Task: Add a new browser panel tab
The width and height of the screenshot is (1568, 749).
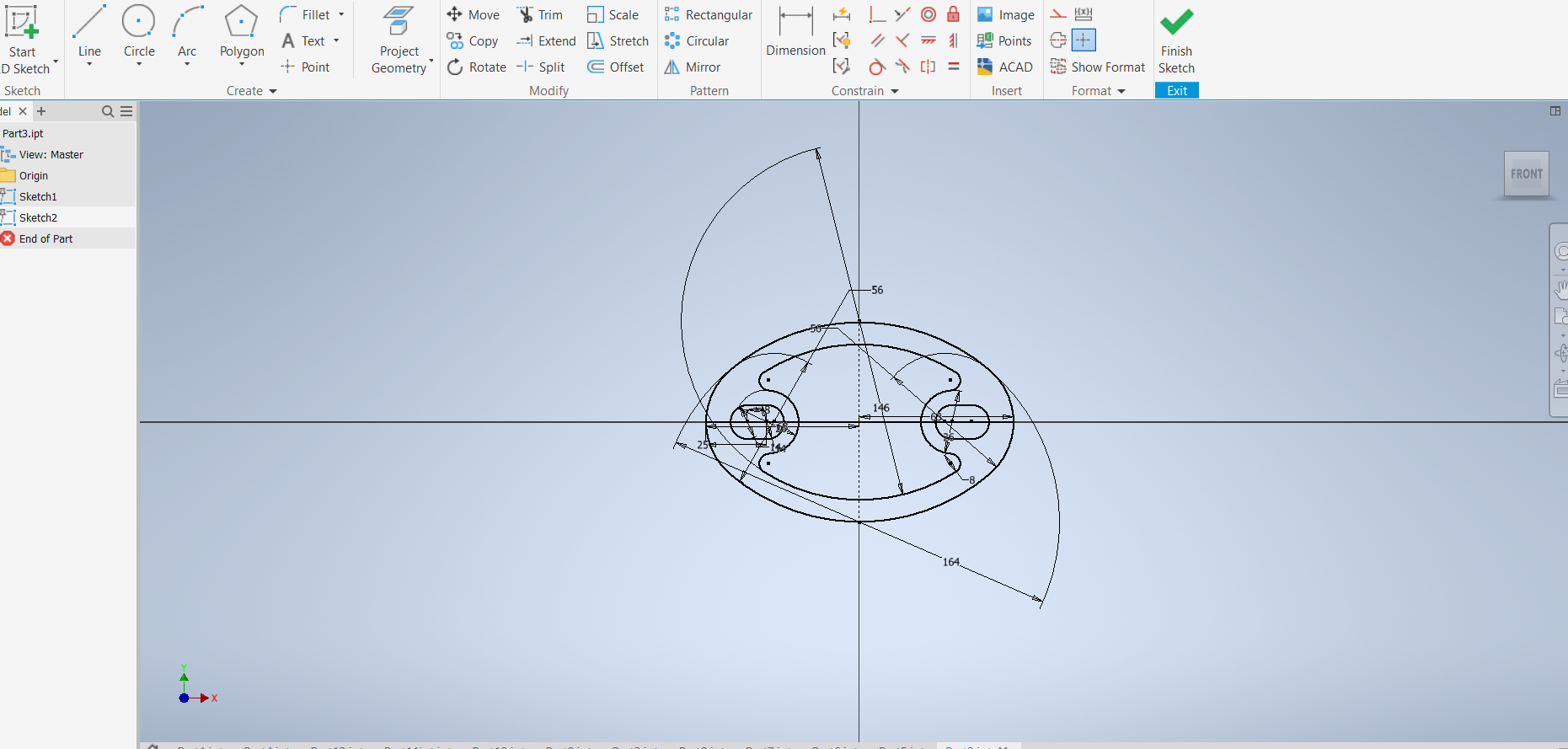Action: 41,111
